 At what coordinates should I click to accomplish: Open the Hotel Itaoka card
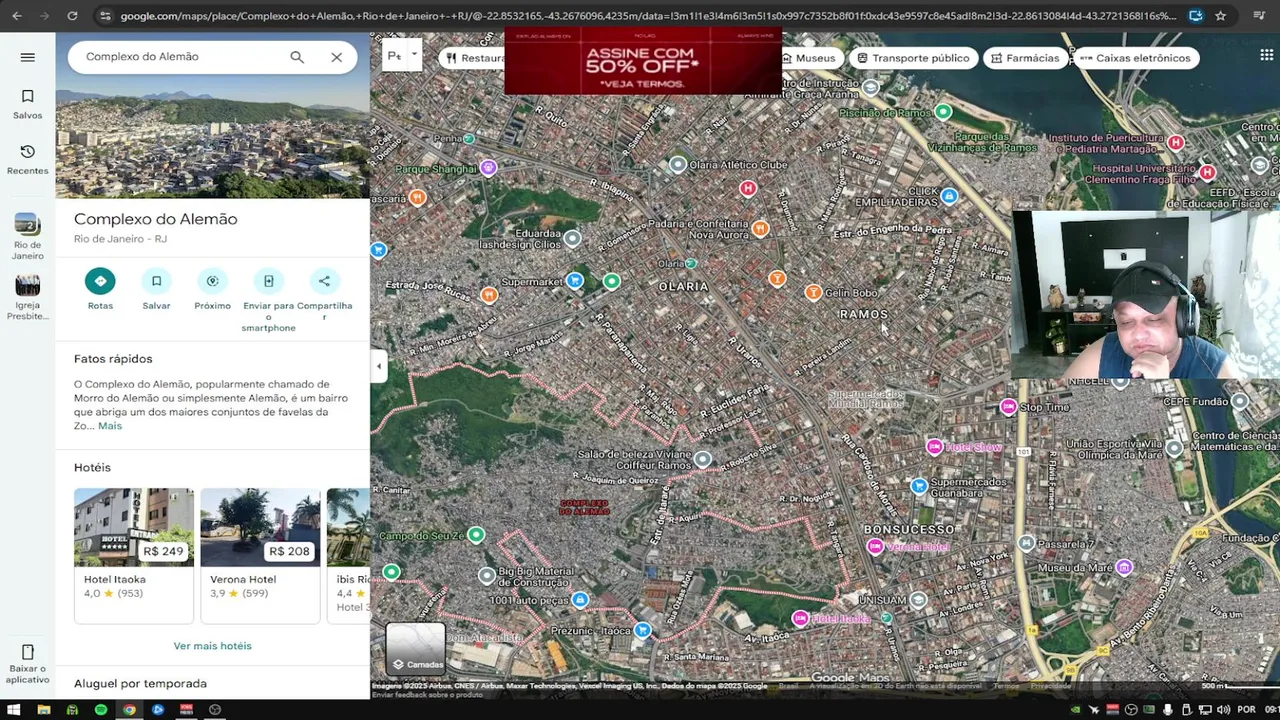[134, 555]
